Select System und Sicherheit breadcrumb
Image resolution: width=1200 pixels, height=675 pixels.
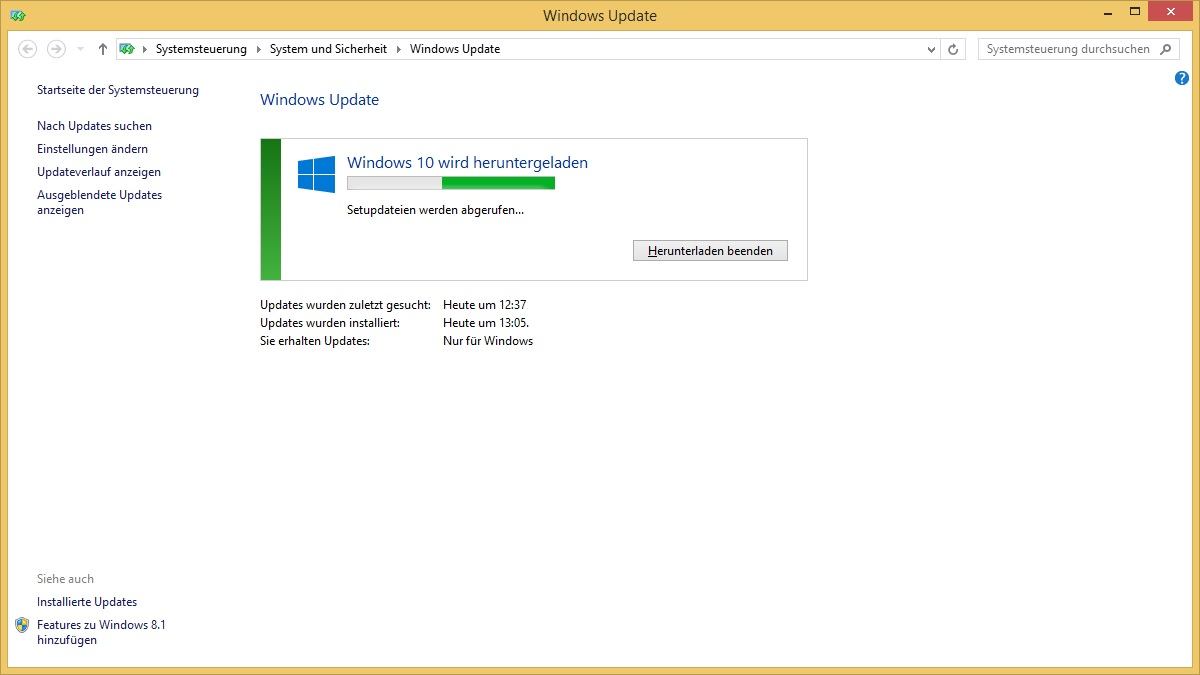pos(328,49)
